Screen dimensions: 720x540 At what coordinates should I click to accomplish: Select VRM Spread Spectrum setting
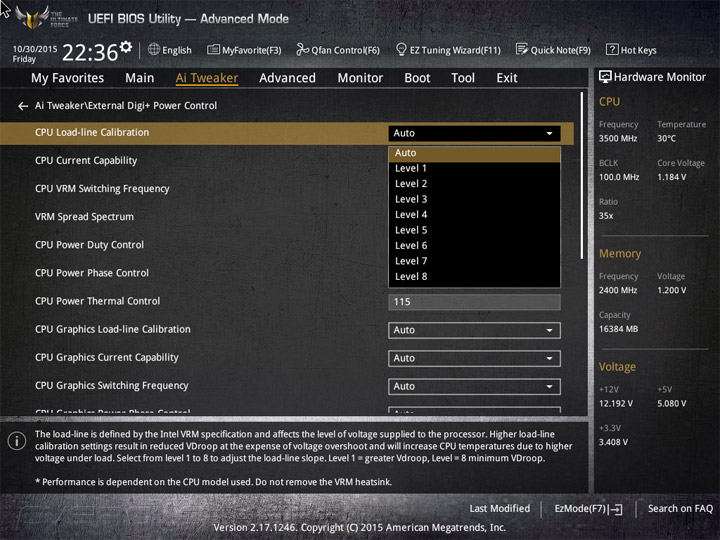pyautogui.click(x=84, y=217)
